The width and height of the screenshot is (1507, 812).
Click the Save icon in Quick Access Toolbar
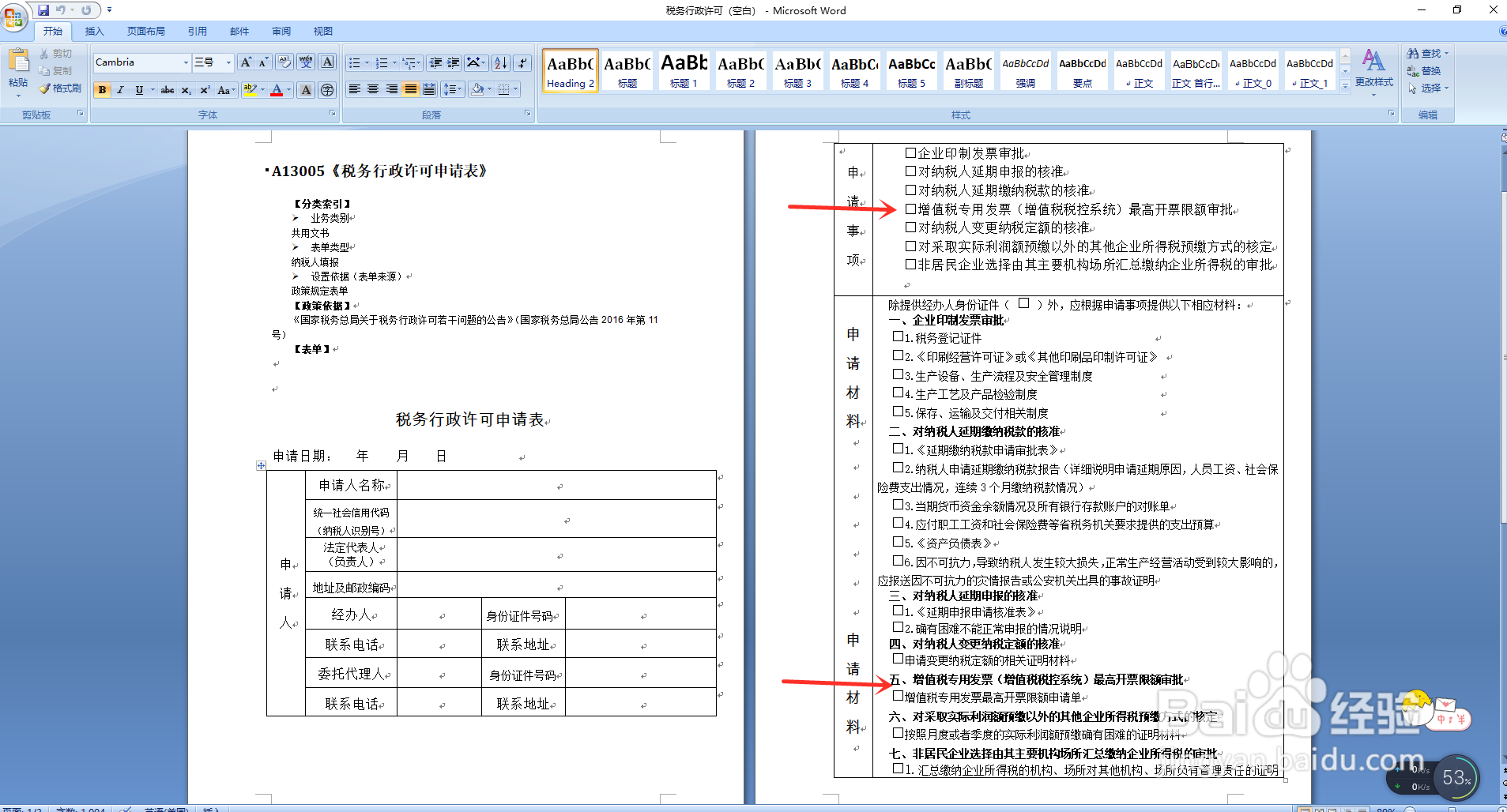tap(42, 10)
